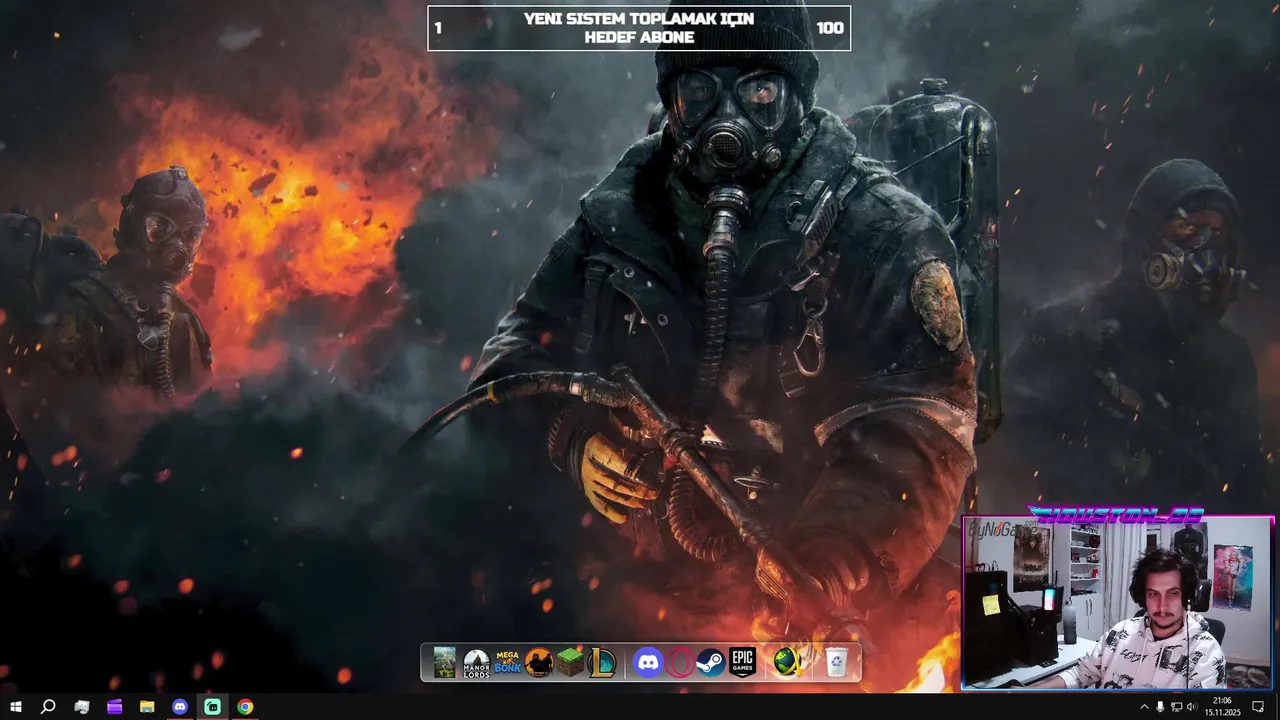Open Discord from the bottom dock

coord(648,662)
